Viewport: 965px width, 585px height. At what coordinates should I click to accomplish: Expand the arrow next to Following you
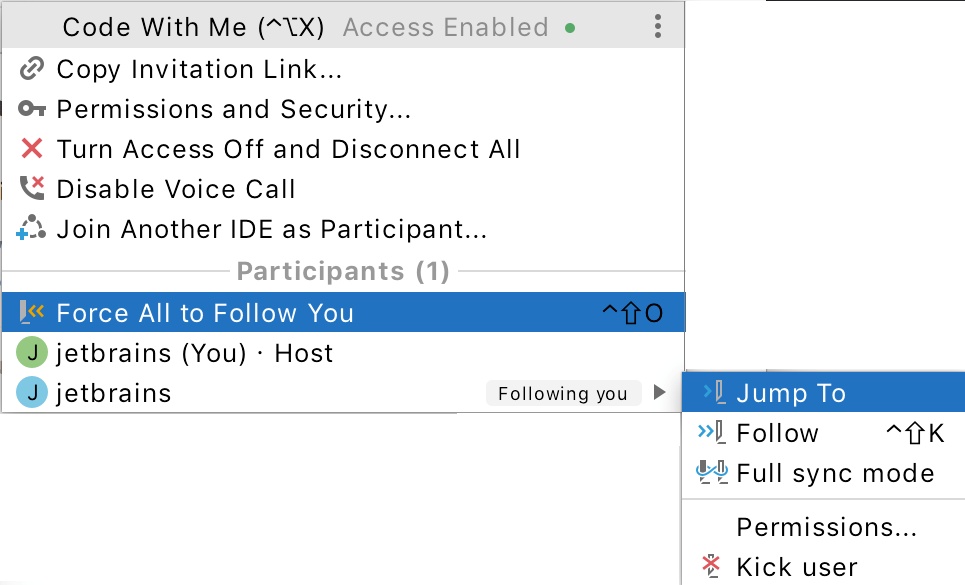tap(660, 392)
